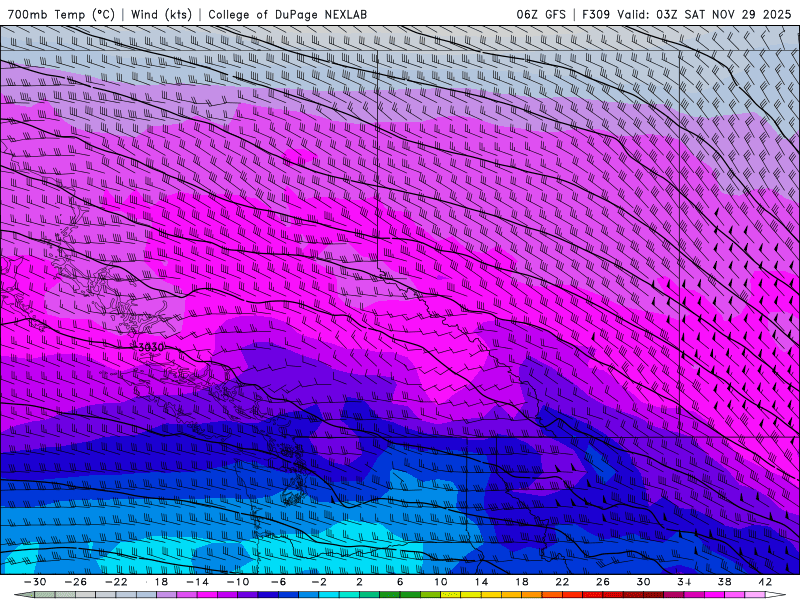The height and width of the screenshot is (600, 800).
Task: Click the "Wind (kts)" title label
Action: pyautogui.click(x=161, y=14)
